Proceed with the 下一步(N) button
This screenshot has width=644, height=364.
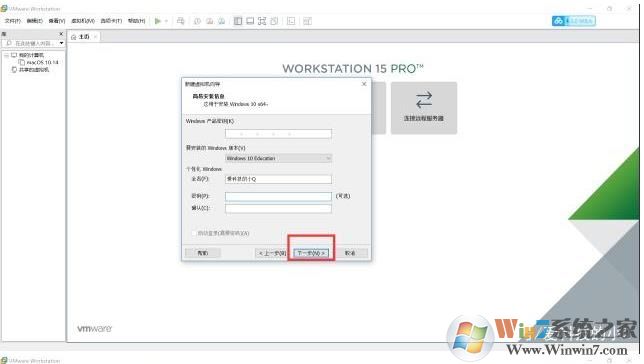[311, 253]
